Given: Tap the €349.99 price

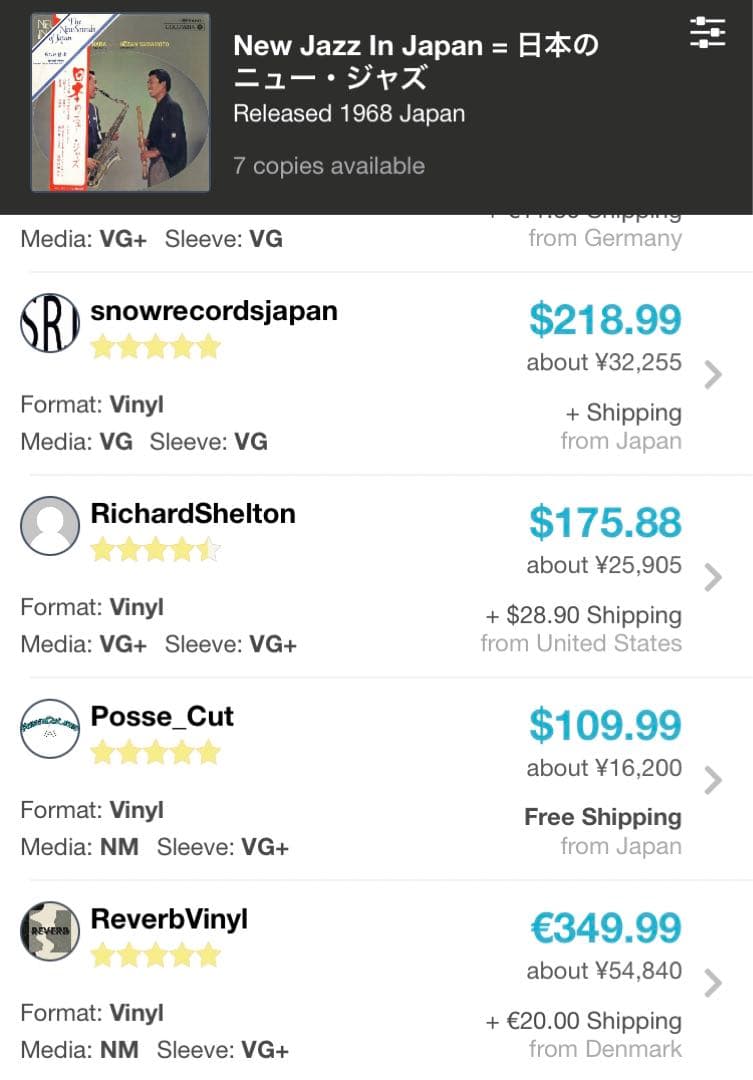Looking at the screenshot, I should [x=605, y=929].
